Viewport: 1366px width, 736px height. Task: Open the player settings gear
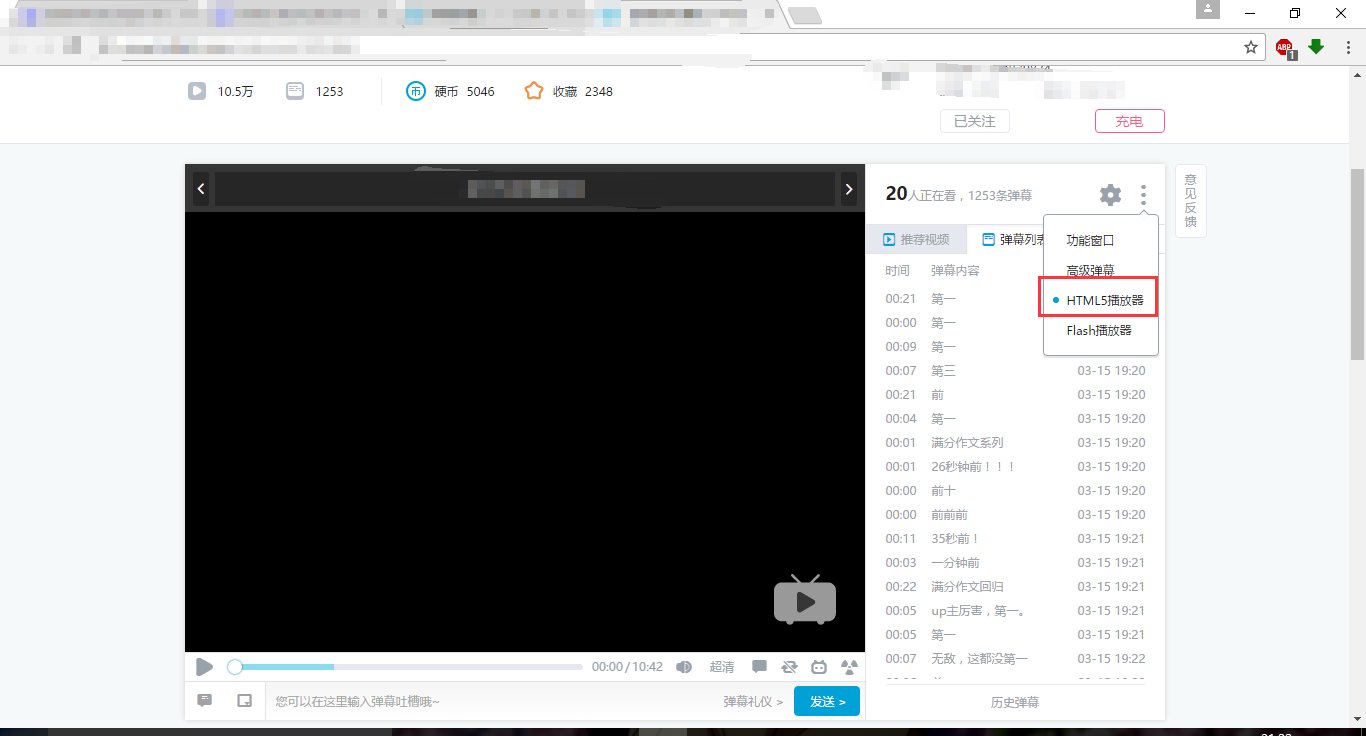pos(1109,195)
